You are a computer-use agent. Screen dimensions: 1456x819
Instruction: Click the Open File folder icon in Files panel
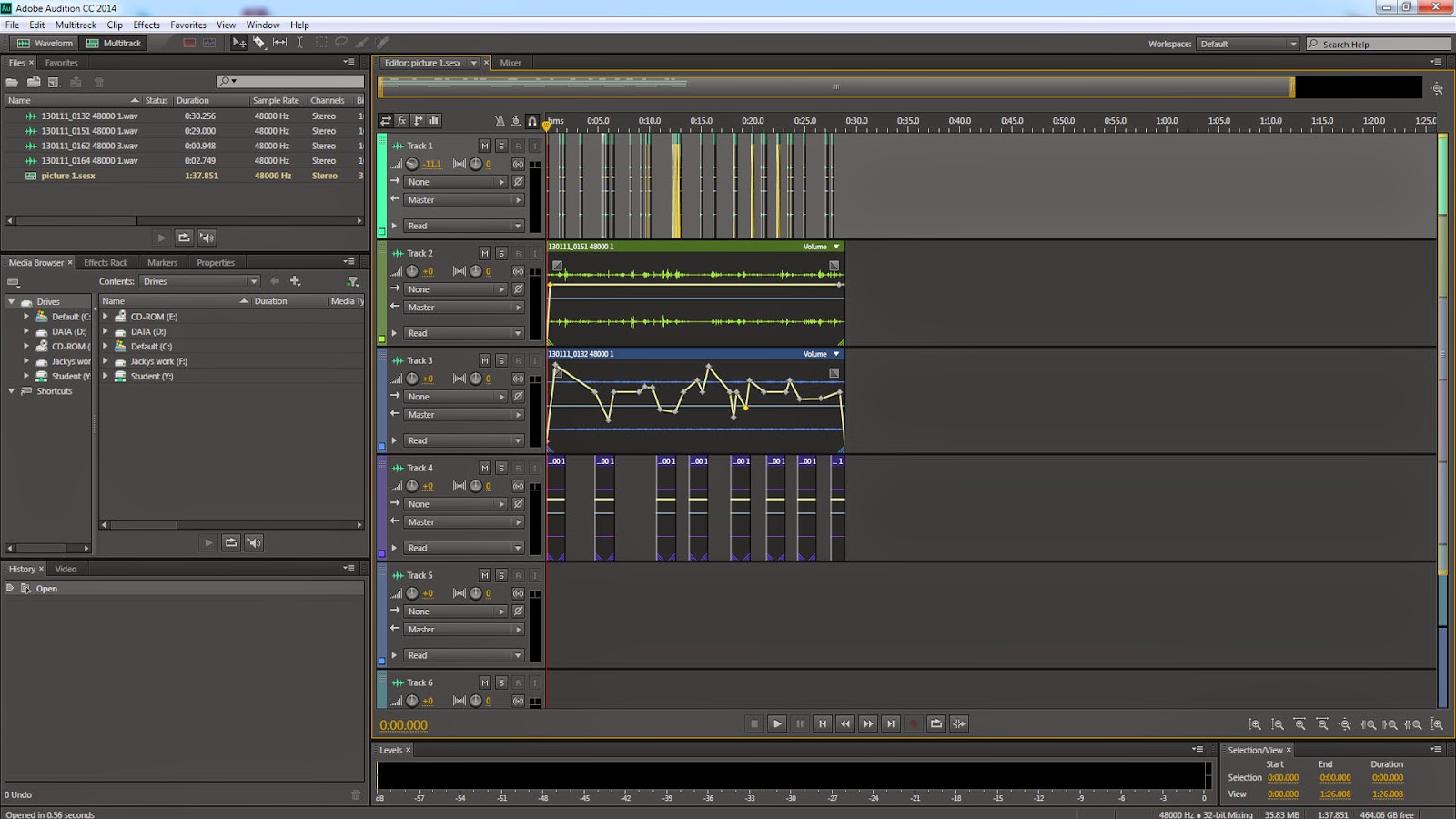pos(13,82)
